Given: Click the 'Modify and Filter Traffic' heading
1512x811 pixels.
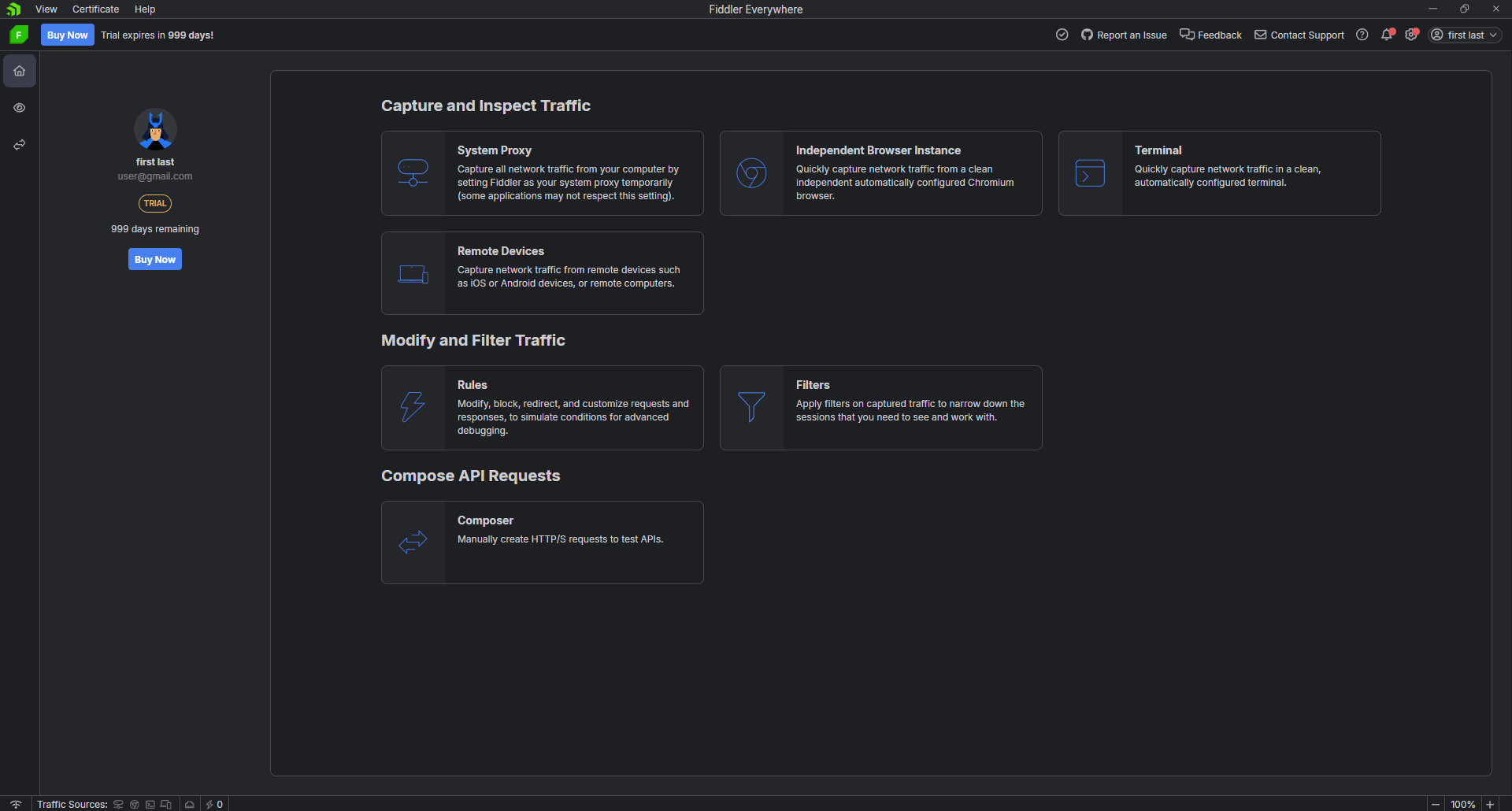Looking at the screenshot, I should (473, 340).
